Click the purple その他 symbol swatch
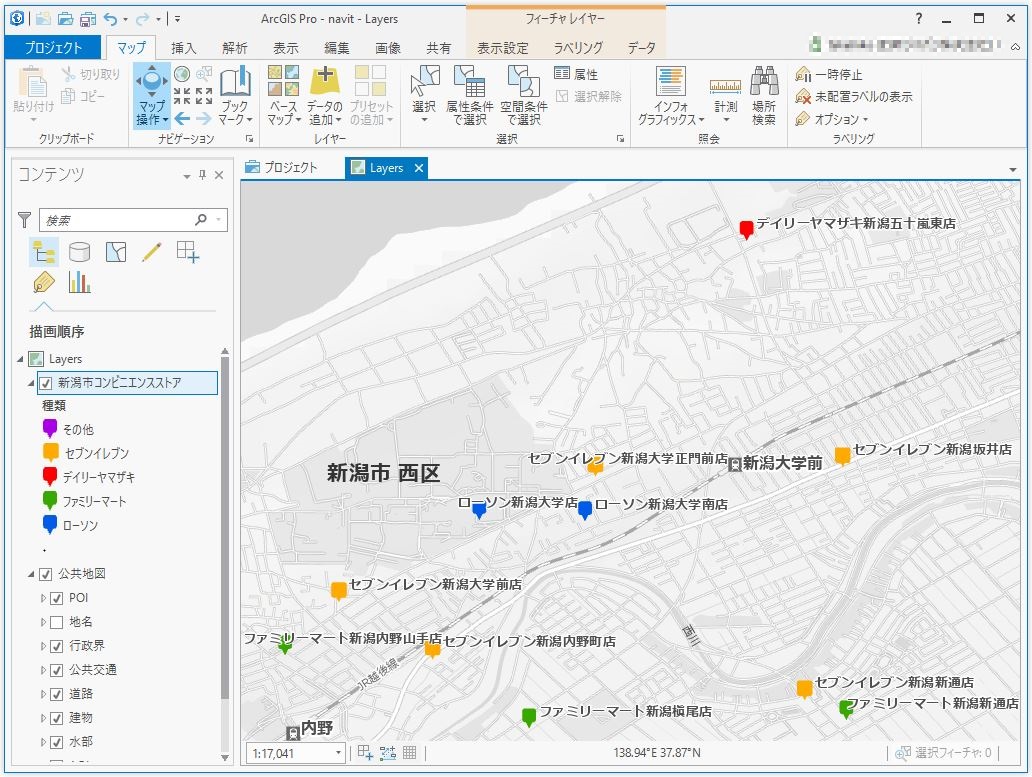This screenshot has width=1032, height=777. (50, 428)
